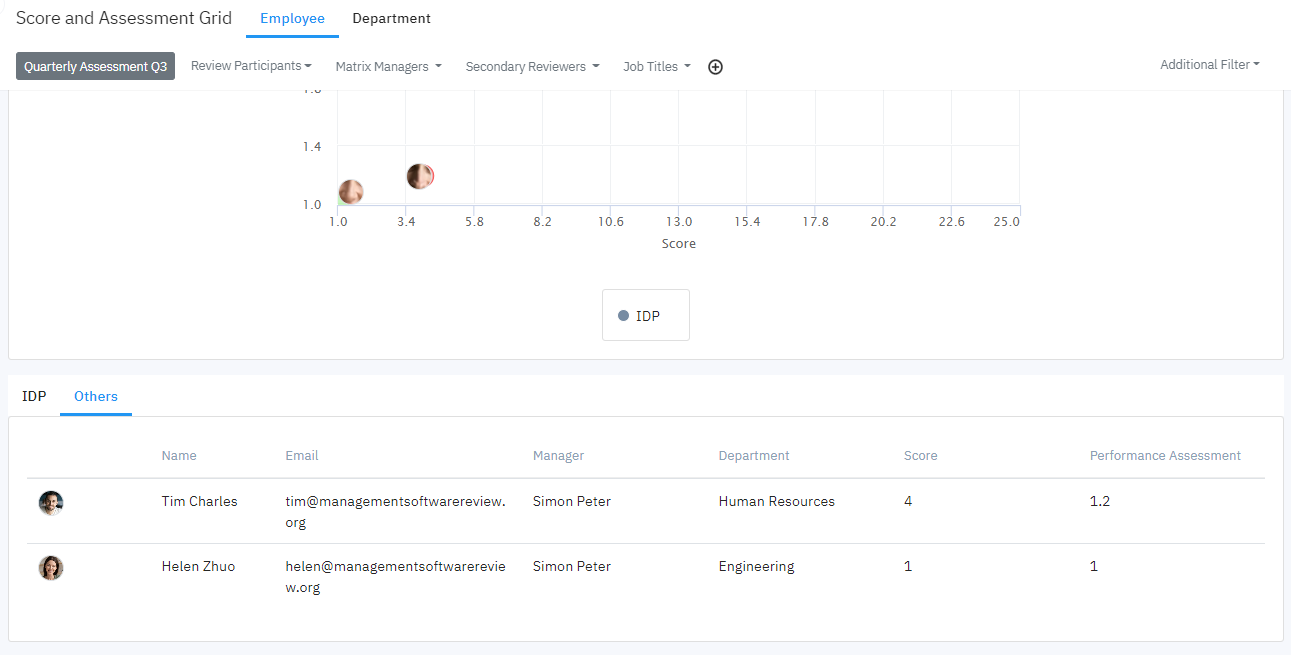1291x655 pixels.
Task: Click the chart avatar near score 3.4
Action: tap(420, 177)
